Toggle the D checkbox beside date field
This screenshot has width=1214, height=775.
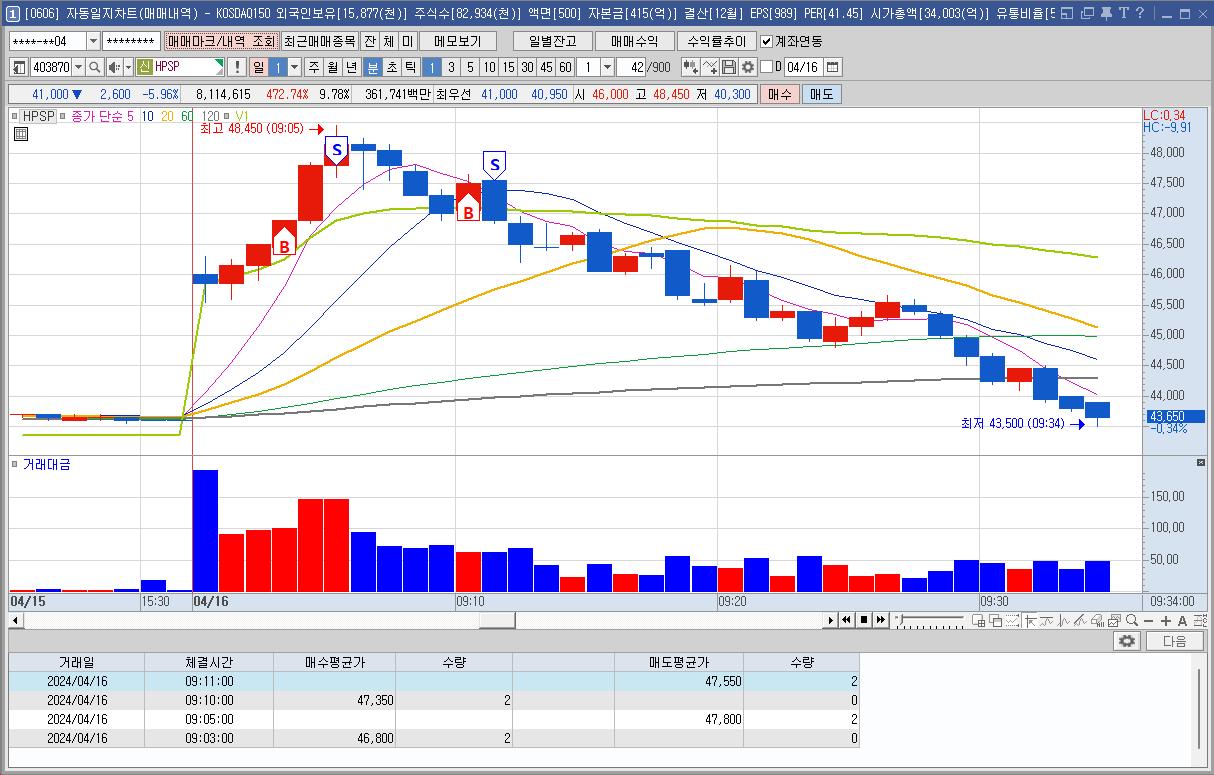click(x=766, y=67)
